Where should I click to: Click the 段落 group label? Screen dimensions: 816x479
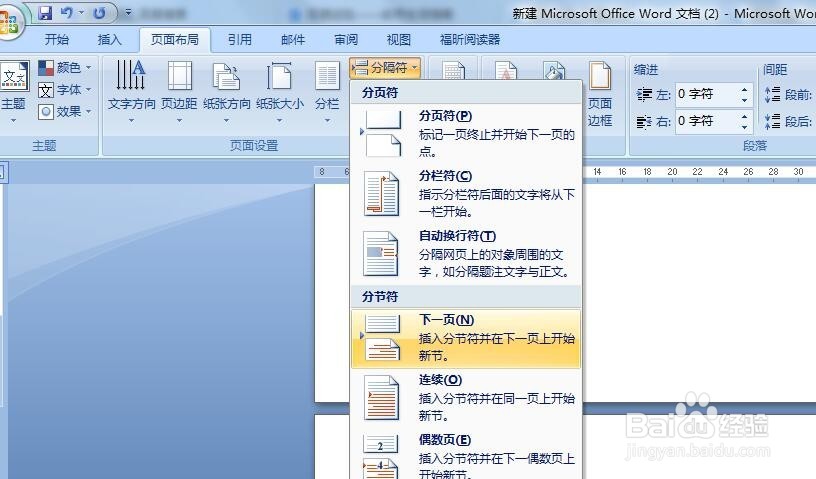(x=755, y=145)
